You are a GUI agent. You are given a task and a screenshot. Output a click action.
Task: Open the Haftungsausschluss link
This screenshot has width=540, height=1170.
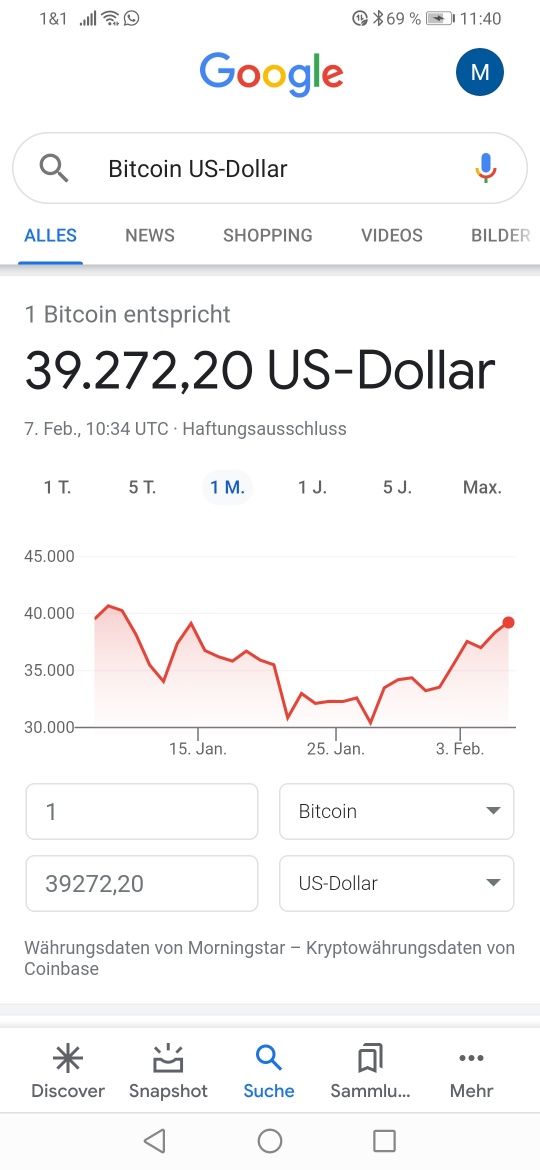pos(265,429)
